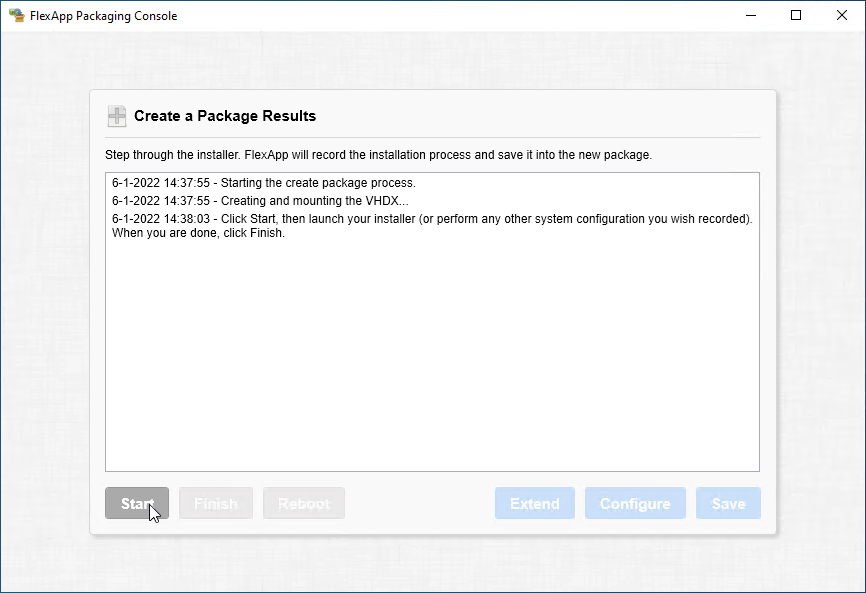Click the 'Create a Package Results' heading
This screenshot has width=866, height=593.
pos(225,116)
